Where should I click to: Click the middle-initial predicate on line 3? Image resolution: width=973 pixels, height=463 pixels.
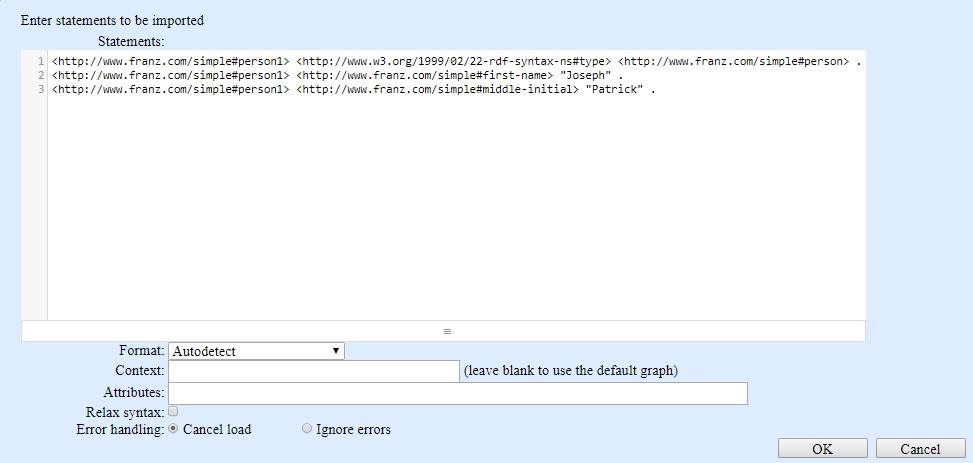click(437, 89)
